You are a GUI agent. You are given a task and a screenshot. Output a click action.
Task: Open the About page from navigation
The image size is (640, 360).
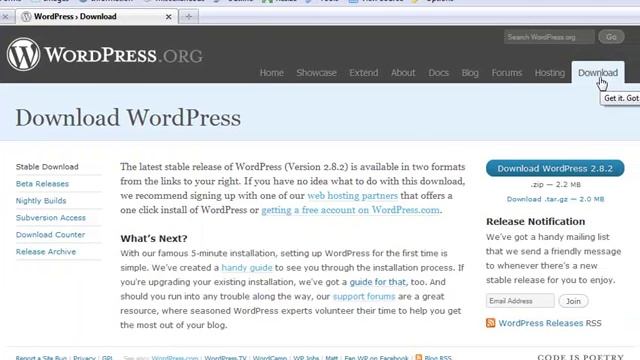403,73
